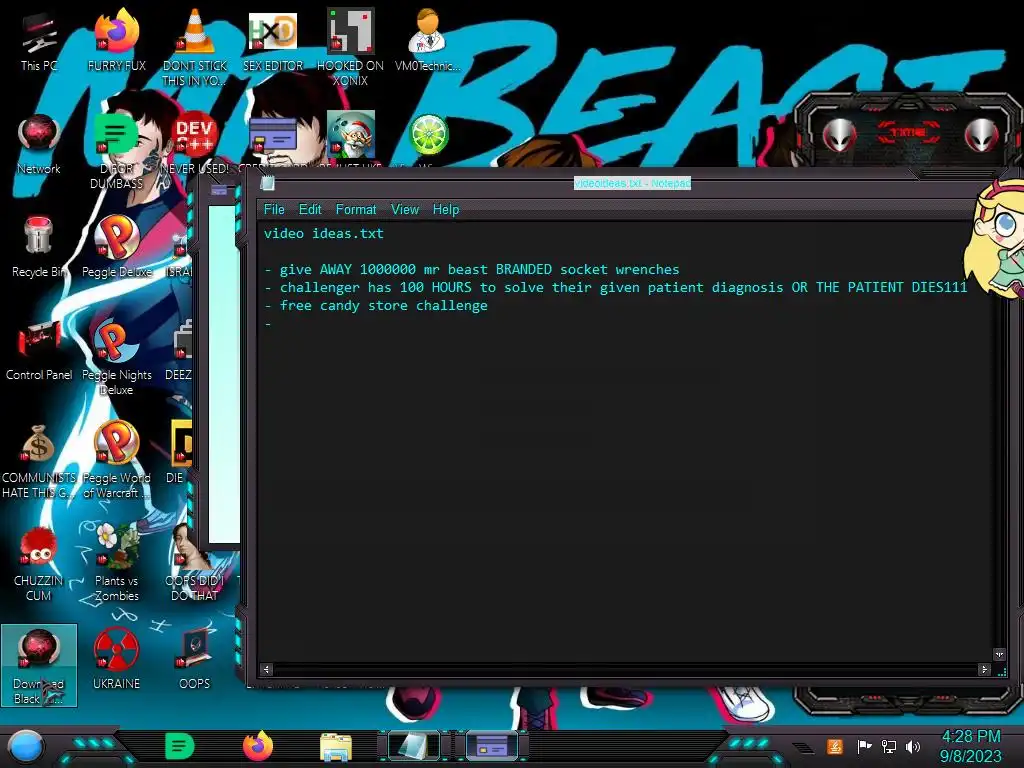
Task: Click right alien head on gadget
Action: click(x=982, y=135)
